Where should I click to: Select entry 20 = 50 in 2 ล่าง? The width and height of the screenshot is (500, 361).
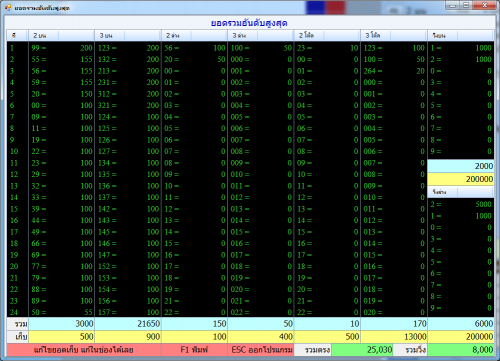[195, 59]
